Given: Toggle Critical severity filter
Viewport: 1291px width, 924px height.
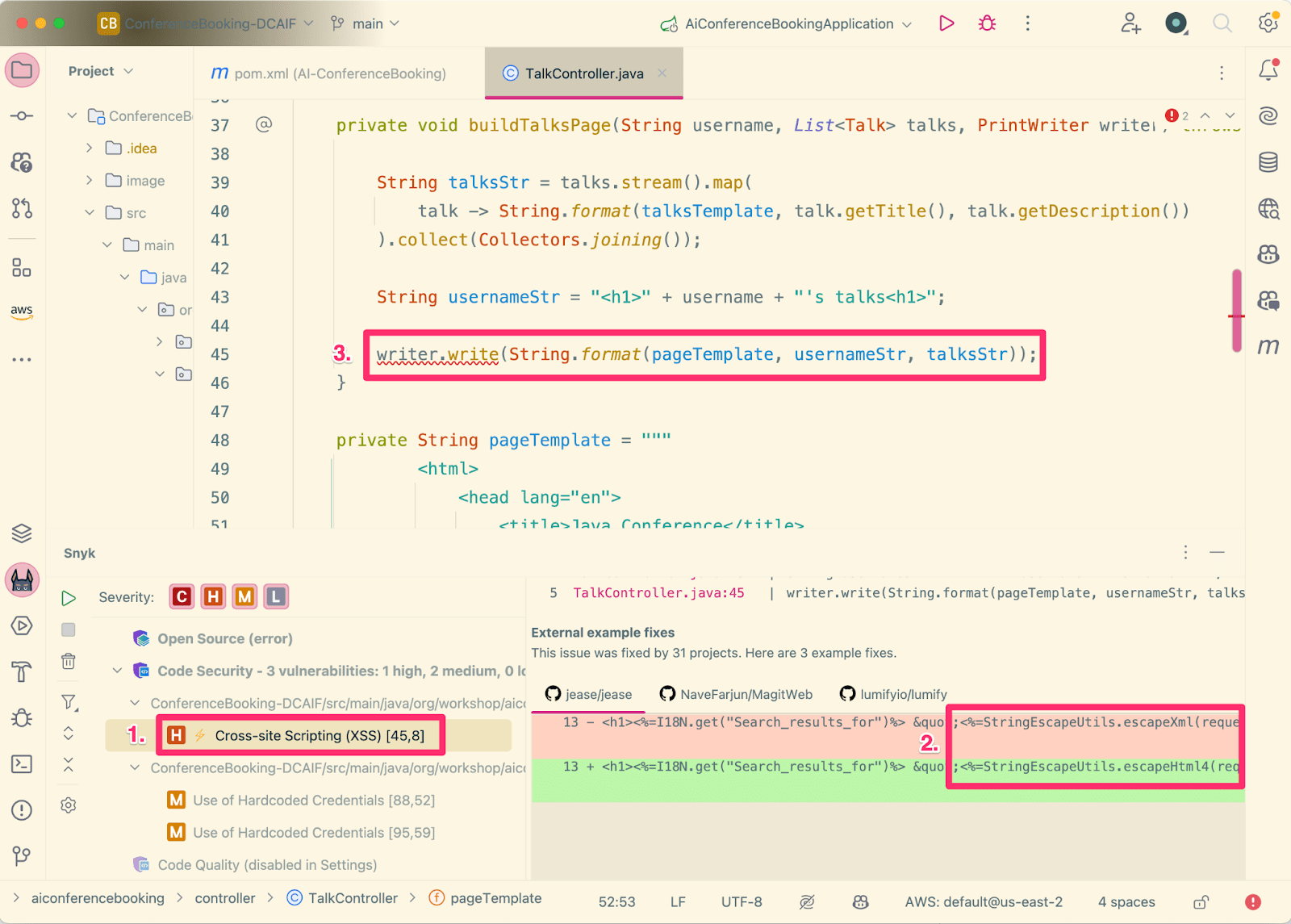Looking at the screenshot, I should pyautogui.click(x=182, y=596).
